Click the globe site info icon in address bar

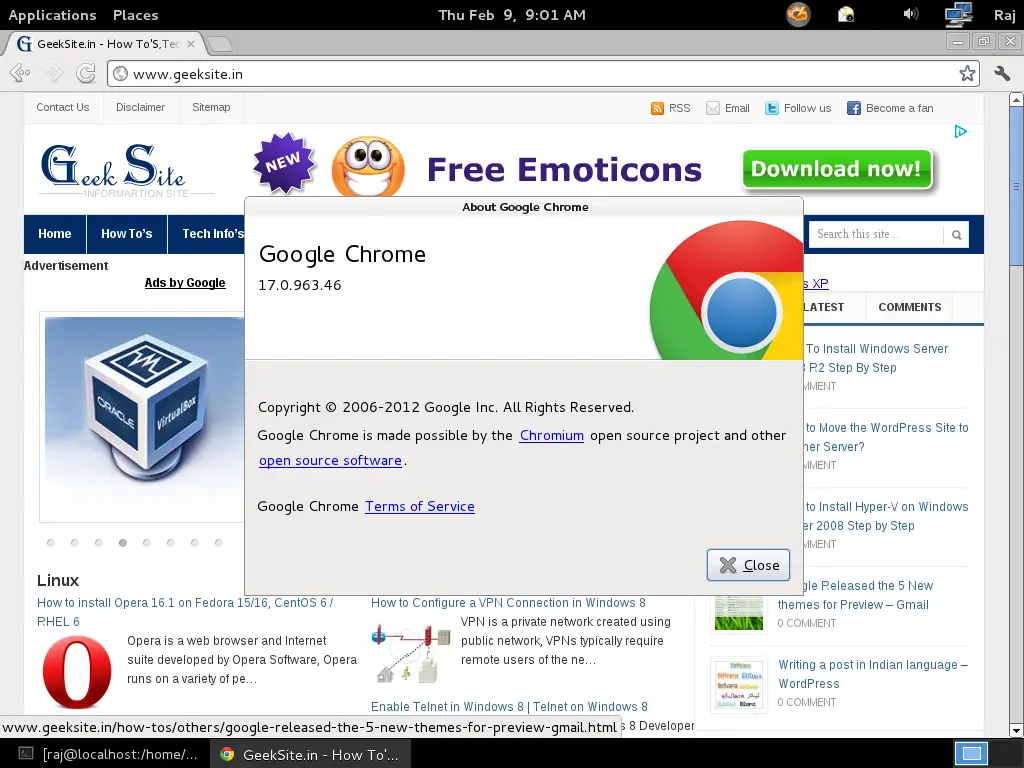coord(120,74)
